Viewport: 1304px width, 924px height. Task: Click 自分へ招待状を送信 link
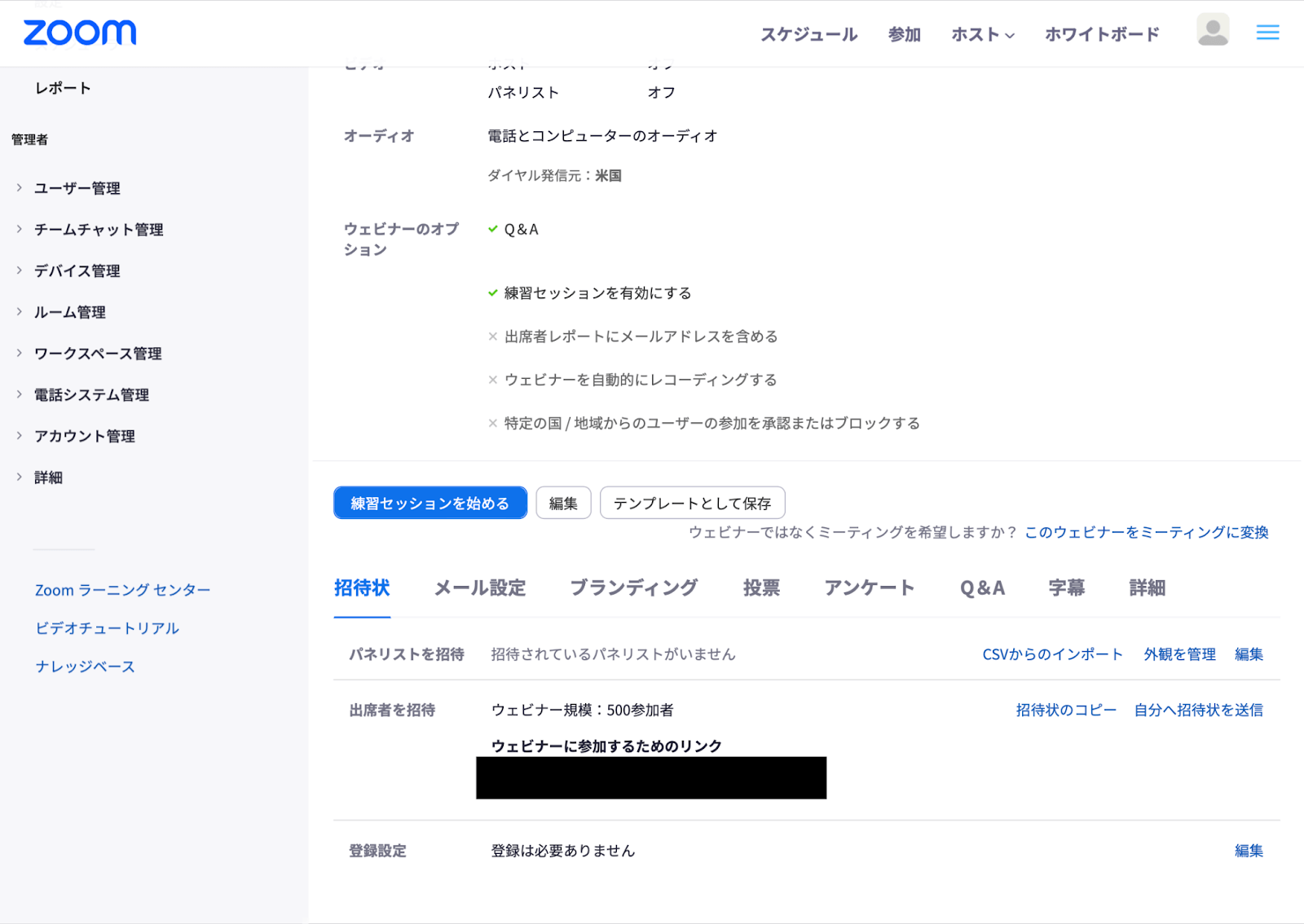[x=1199, y=710]
